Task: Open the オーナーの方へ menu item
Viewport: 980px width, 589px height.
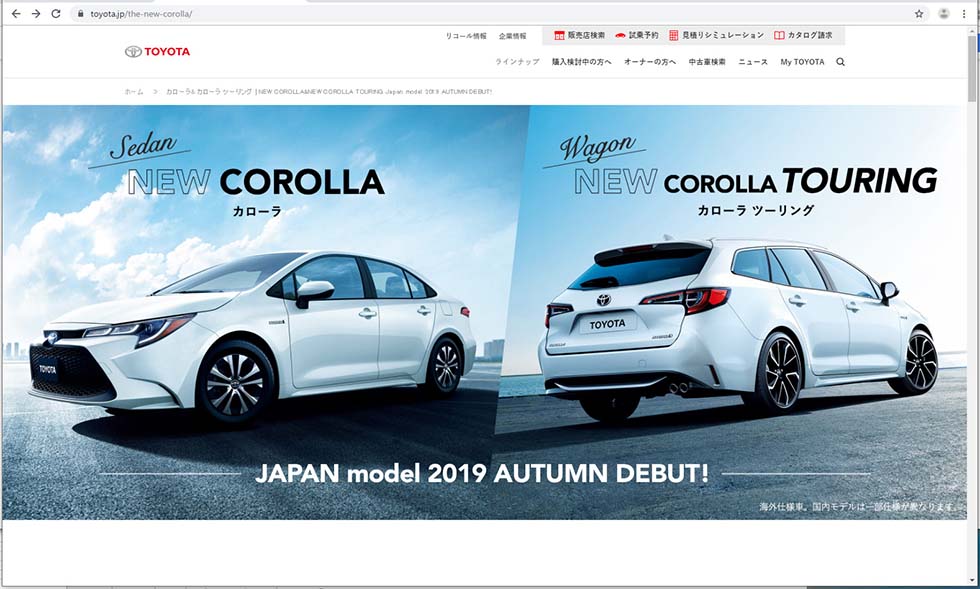Action: (650, 62)
